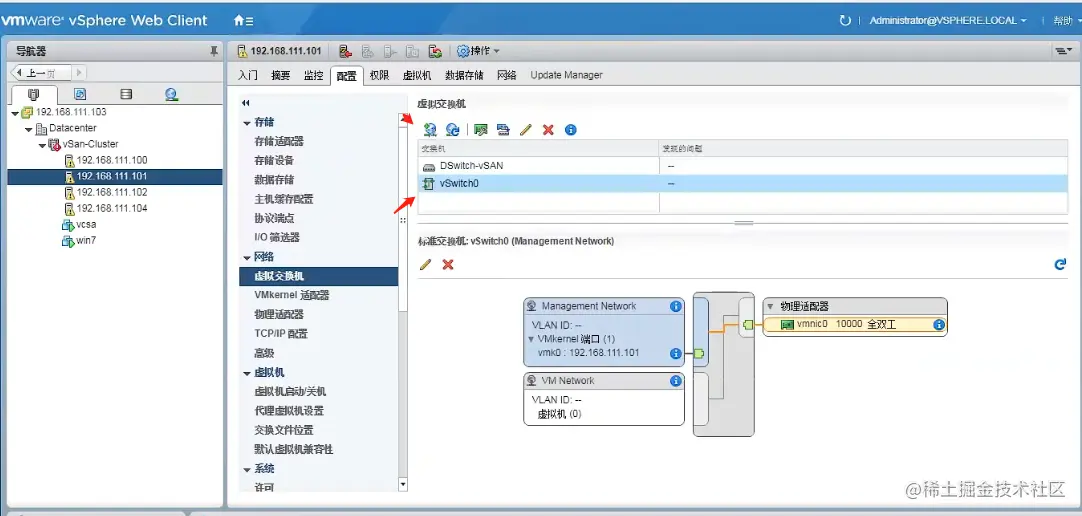Select TCP/IP 配置 in the sidebar
Image resolution: width=1082 pixels, height=516 pixels.
coord(281,334)
